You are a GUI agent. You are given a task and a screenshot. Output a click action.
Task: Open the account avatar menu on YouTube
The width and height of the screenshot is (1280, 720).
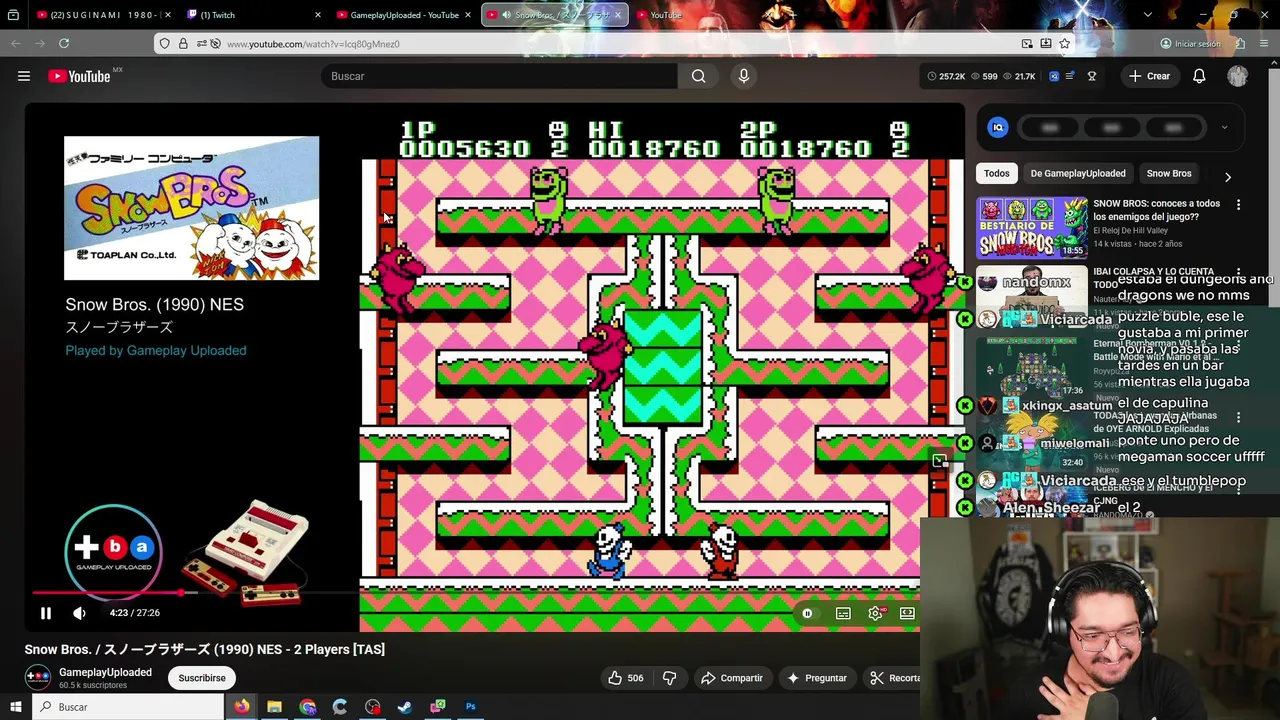pos(1238,76)
